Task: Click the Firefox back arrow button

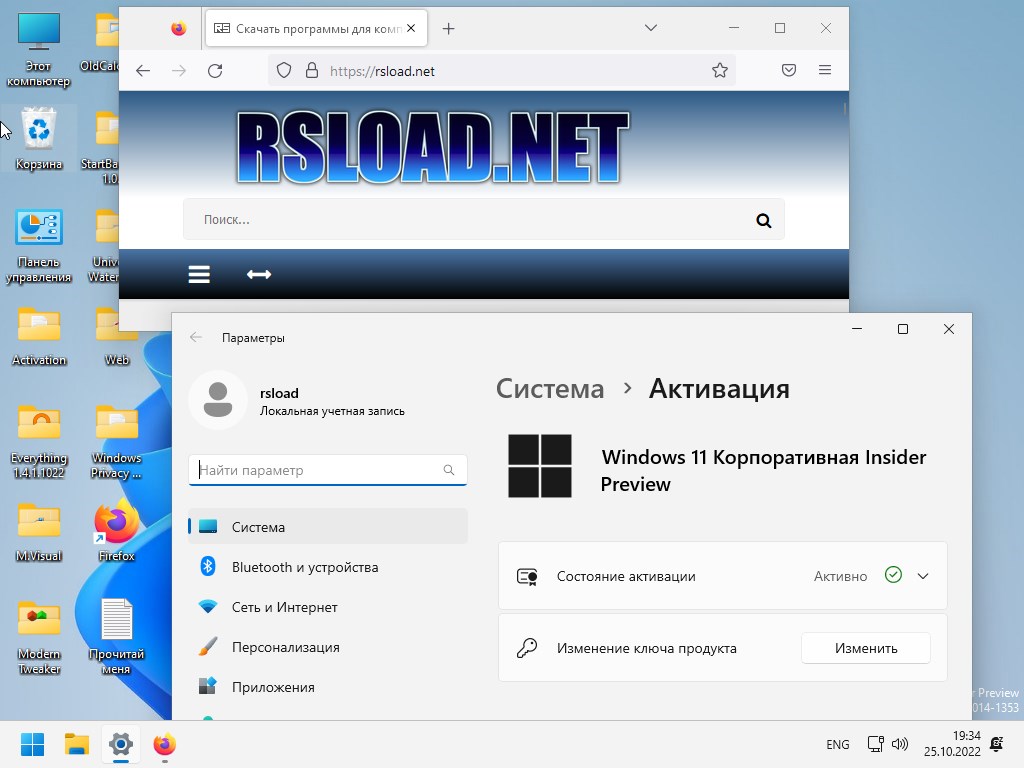Action: (143, 71)
